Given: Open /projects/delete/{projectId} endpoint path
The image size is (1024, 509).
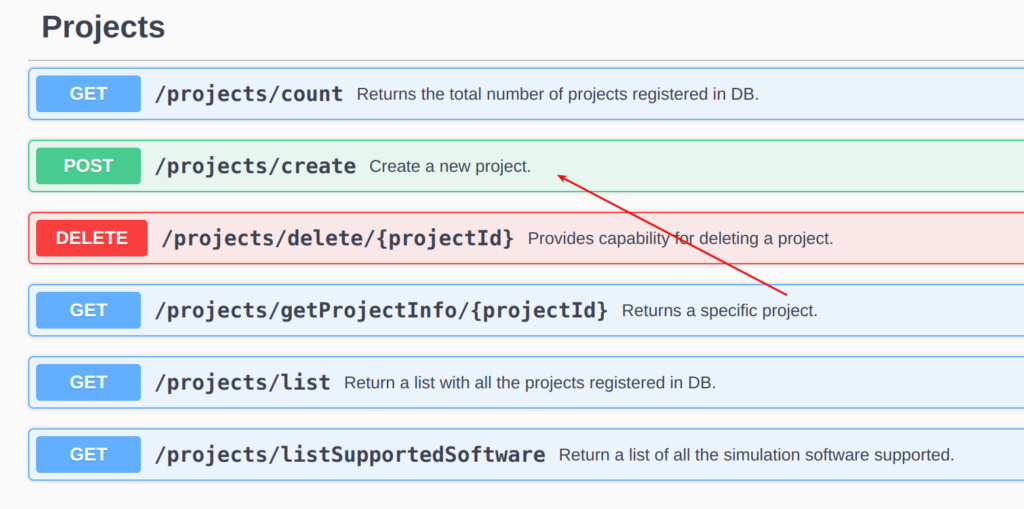Looking at the screenshot, I should 338,238.
